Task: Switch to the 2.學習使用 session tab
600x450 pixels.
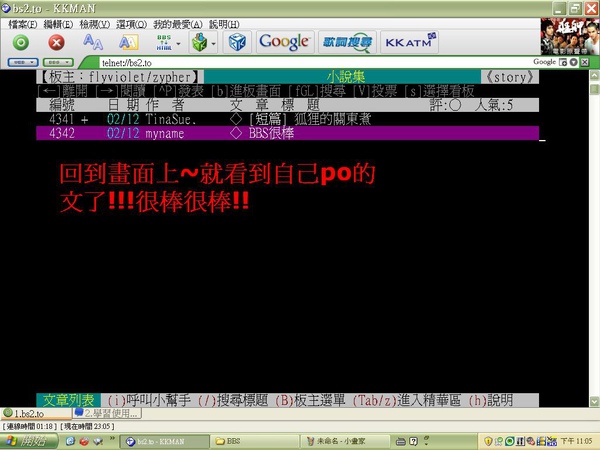Action: point(107,413)
